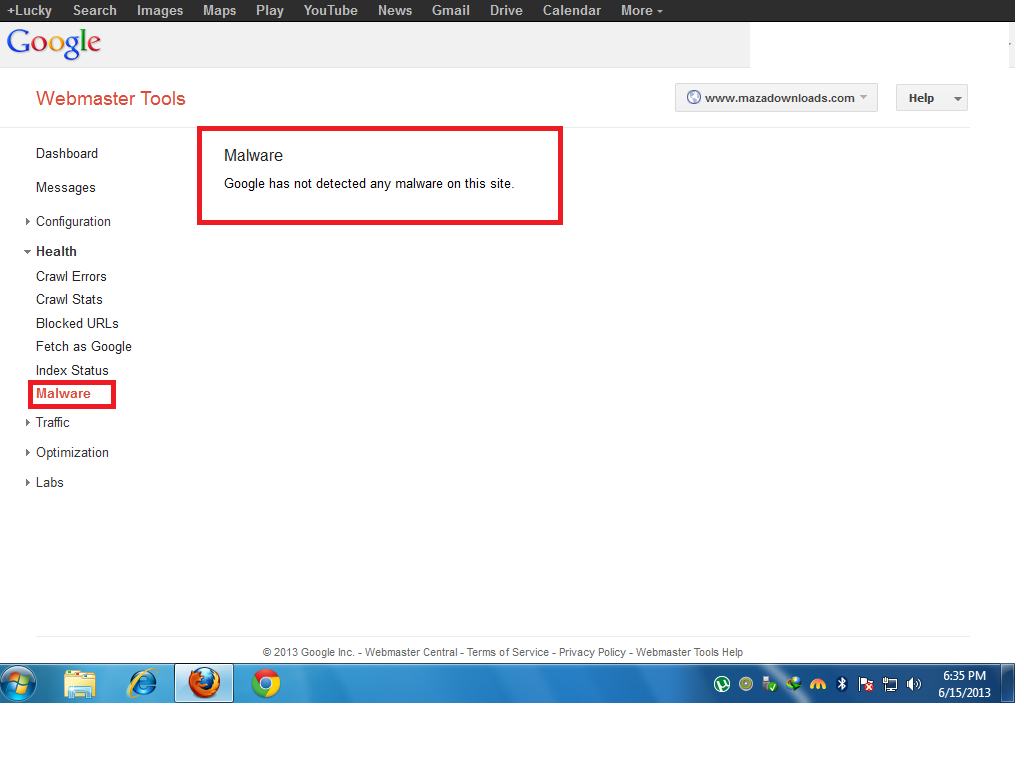Viewport: 1024px width, 768px height.
Task: Click the safely remove hardware tray icon
Action: click(769, 684)
